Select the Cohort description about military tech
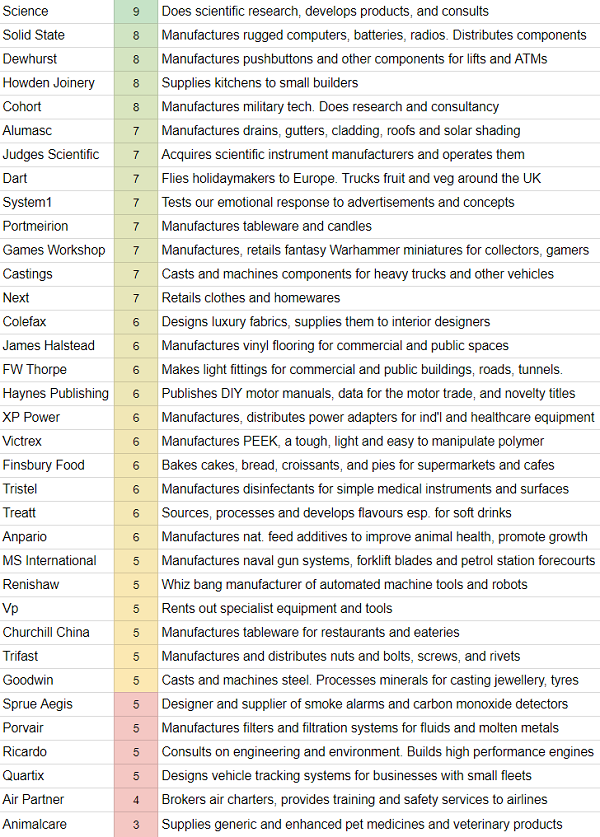The width and height of the screenshot is (600, 837). pos(378,107)
